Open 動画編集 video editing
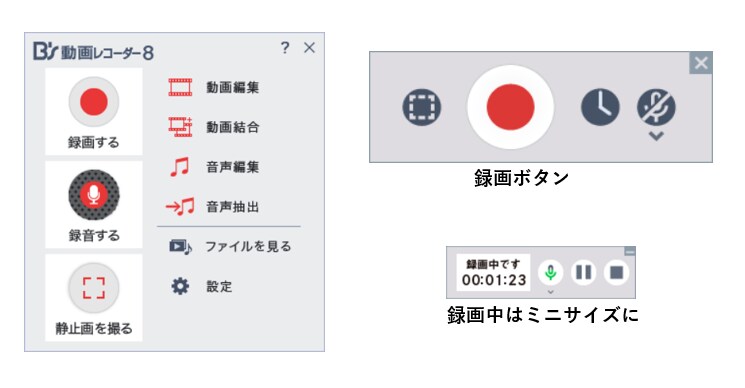The width and height of the screenshot is (745, 388). coord(214,87)
